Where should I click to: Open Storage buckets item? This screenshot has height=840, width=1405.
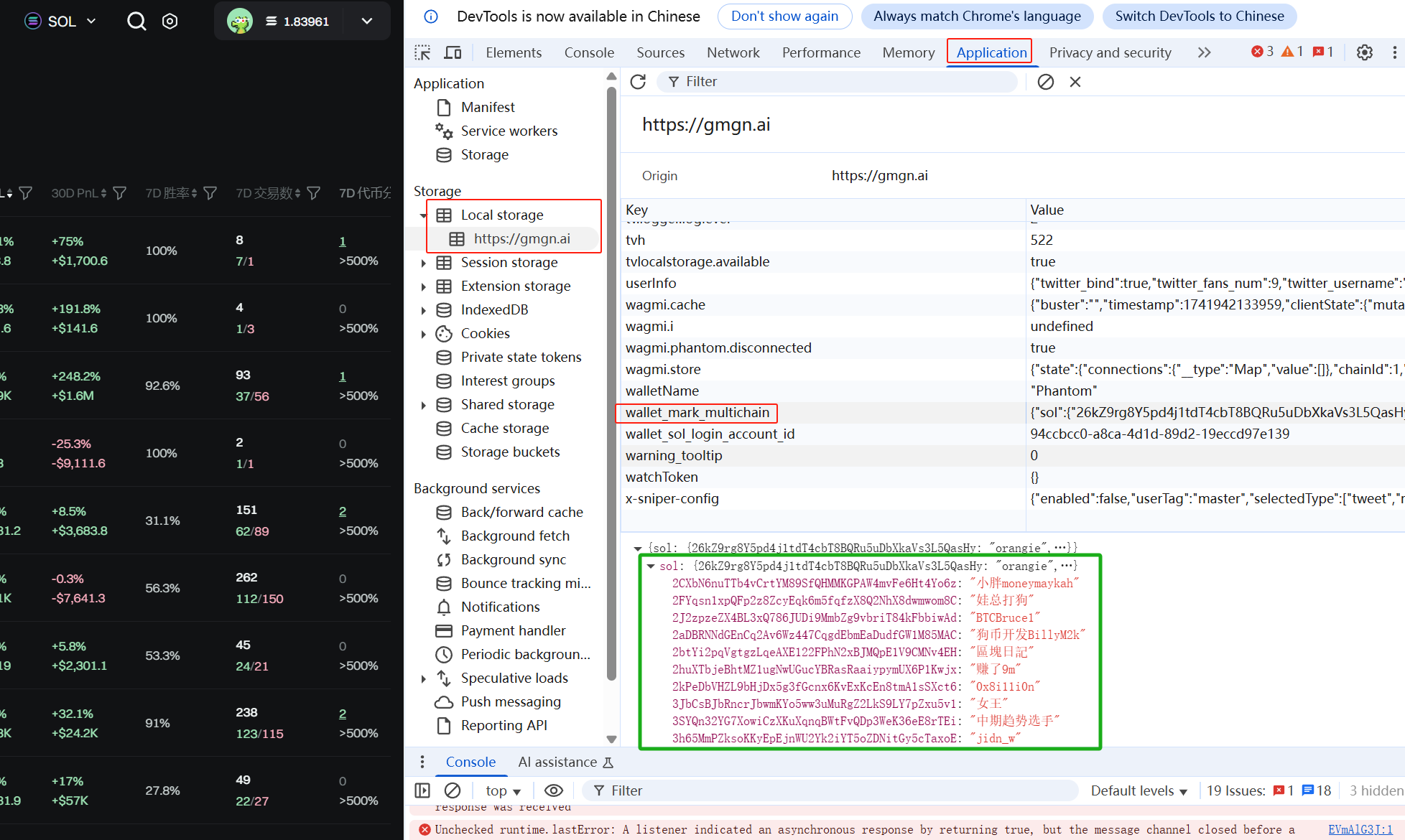510,452
